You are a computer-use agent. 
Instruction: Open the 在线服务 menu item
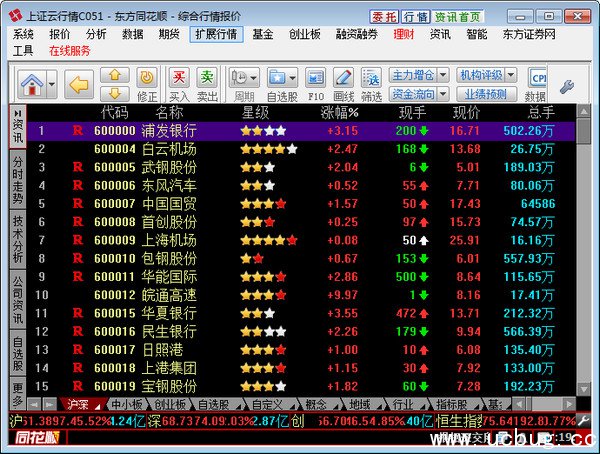[x=69, y=50]
